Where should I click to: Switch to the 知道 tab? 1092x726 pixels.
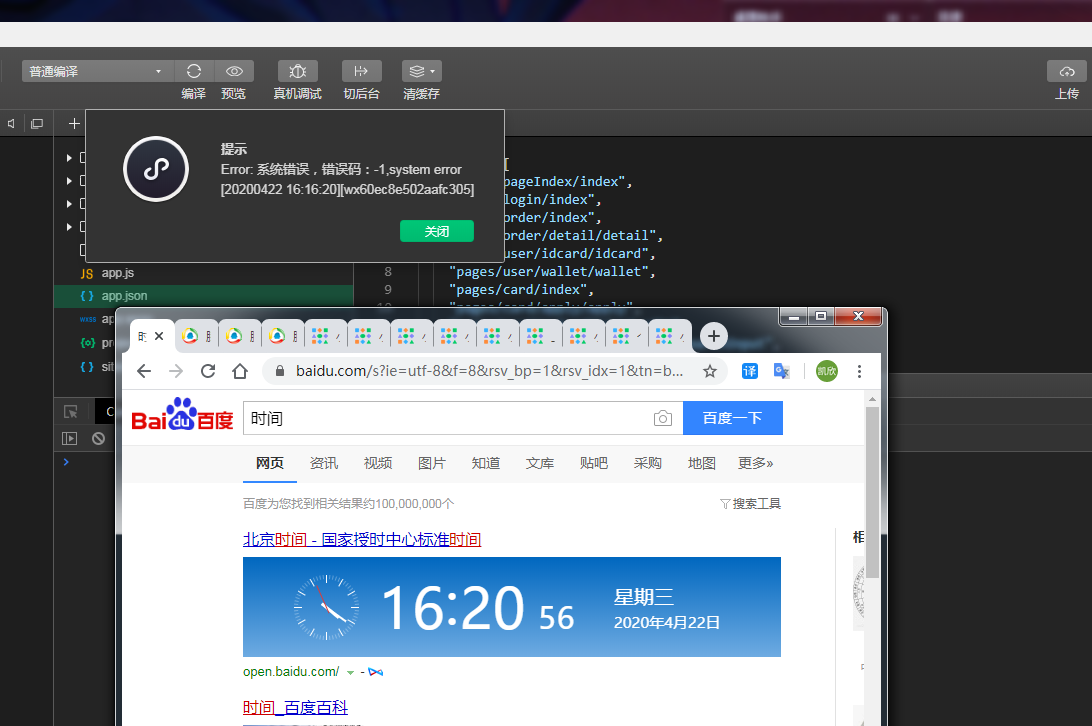pyautogui.click(x=485, y=463)
